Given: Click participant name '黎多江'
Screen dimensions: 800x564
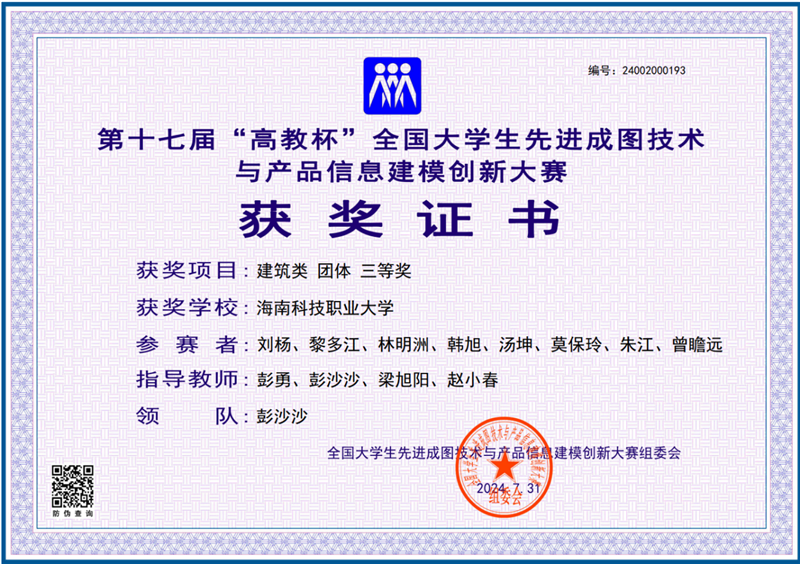Looking at the screenshot, I should (334, 345).
